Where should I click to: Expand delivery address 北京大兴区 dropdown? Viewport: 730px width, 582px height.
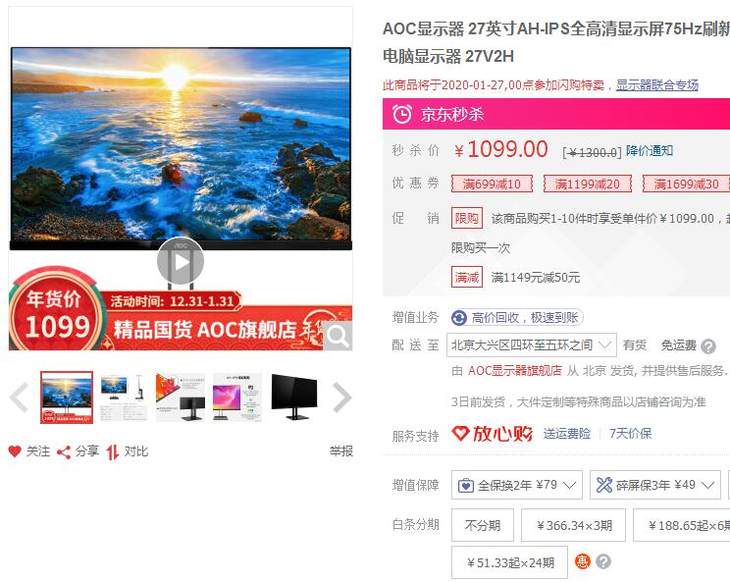coord(532,345)
